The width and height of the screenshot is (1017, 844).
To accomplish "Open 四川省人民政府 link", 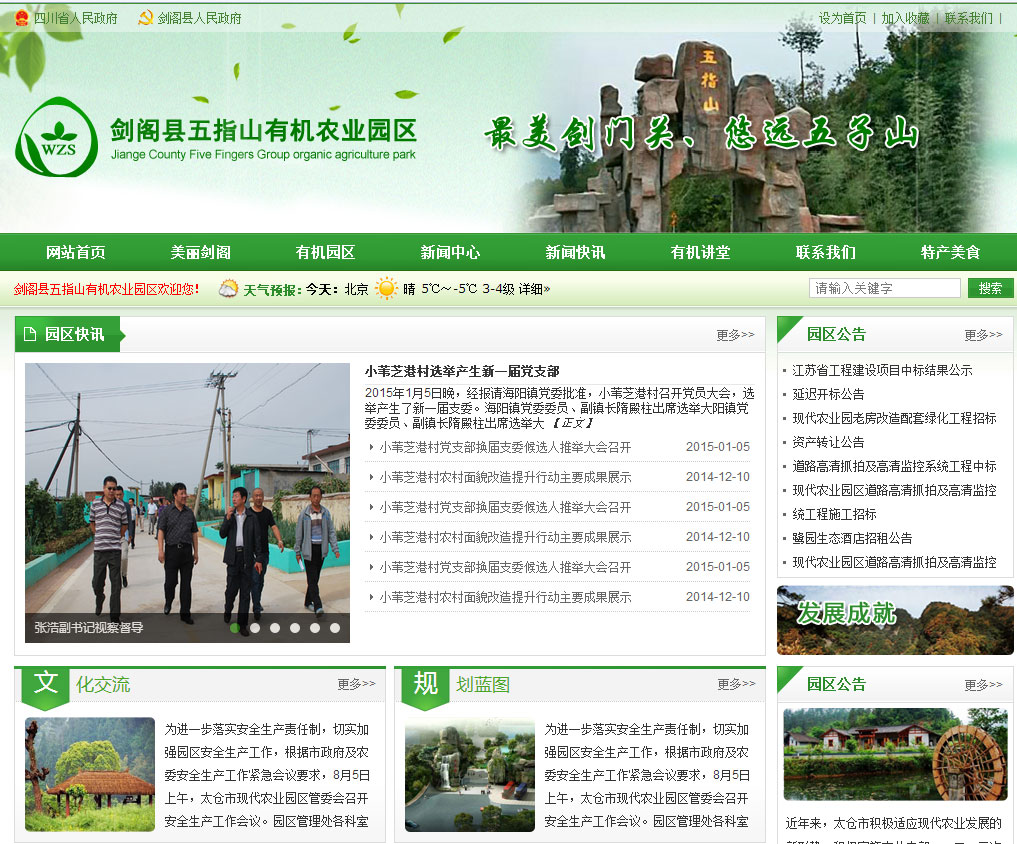I will click(75, 18).
